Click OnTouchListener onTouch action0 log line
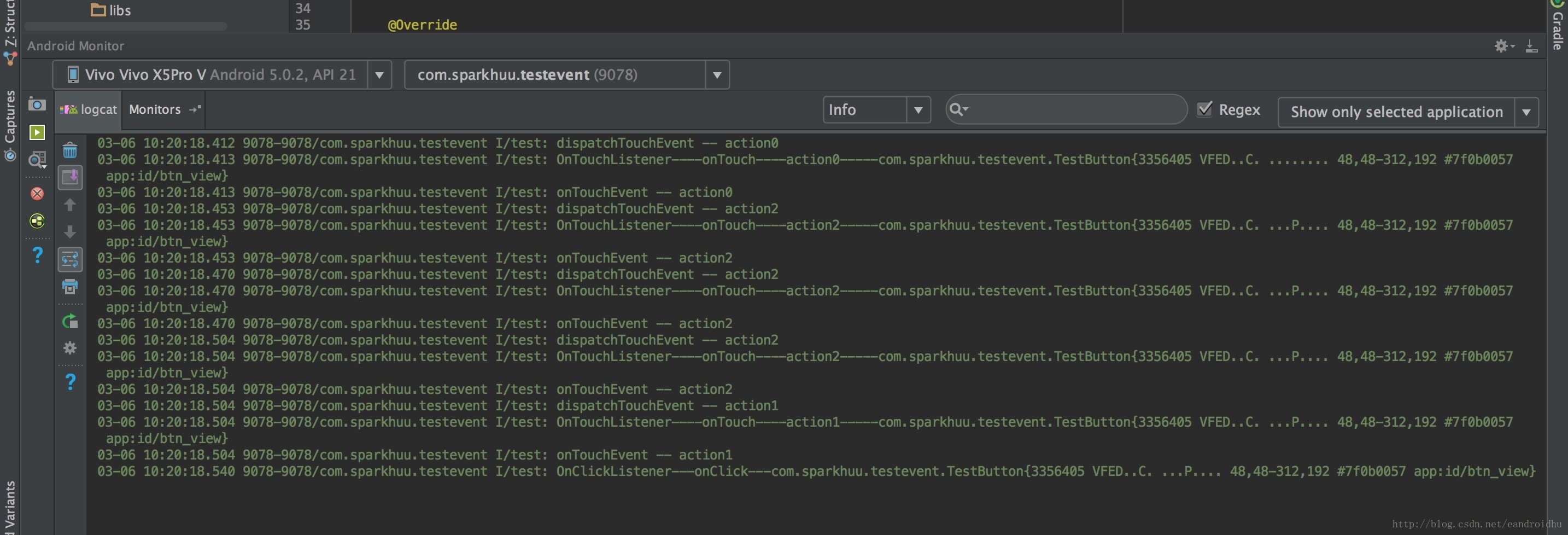The image size is (1568, 535). click(x=805, y=167)
